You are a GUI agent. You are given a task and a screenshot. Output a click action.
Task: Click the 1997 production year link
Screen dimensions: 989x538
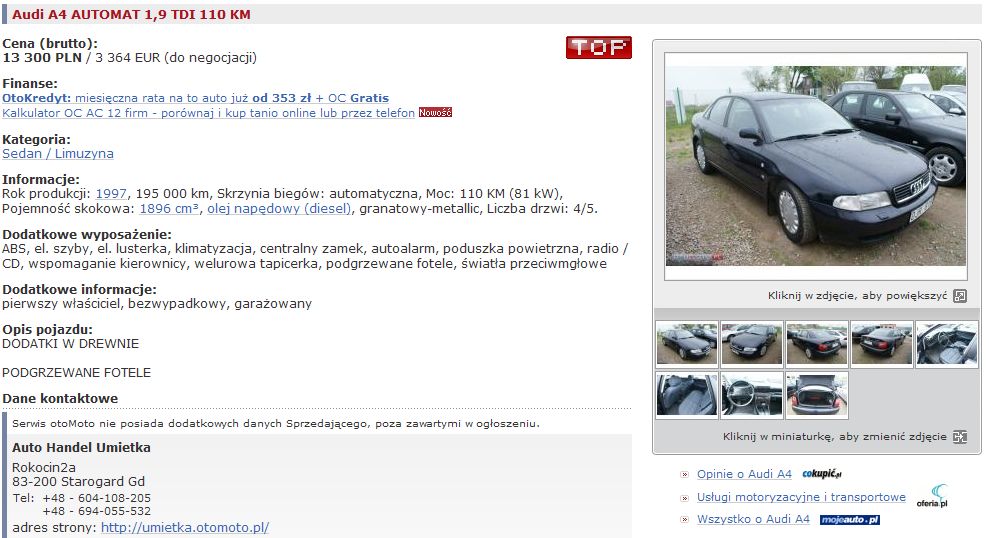111,194
